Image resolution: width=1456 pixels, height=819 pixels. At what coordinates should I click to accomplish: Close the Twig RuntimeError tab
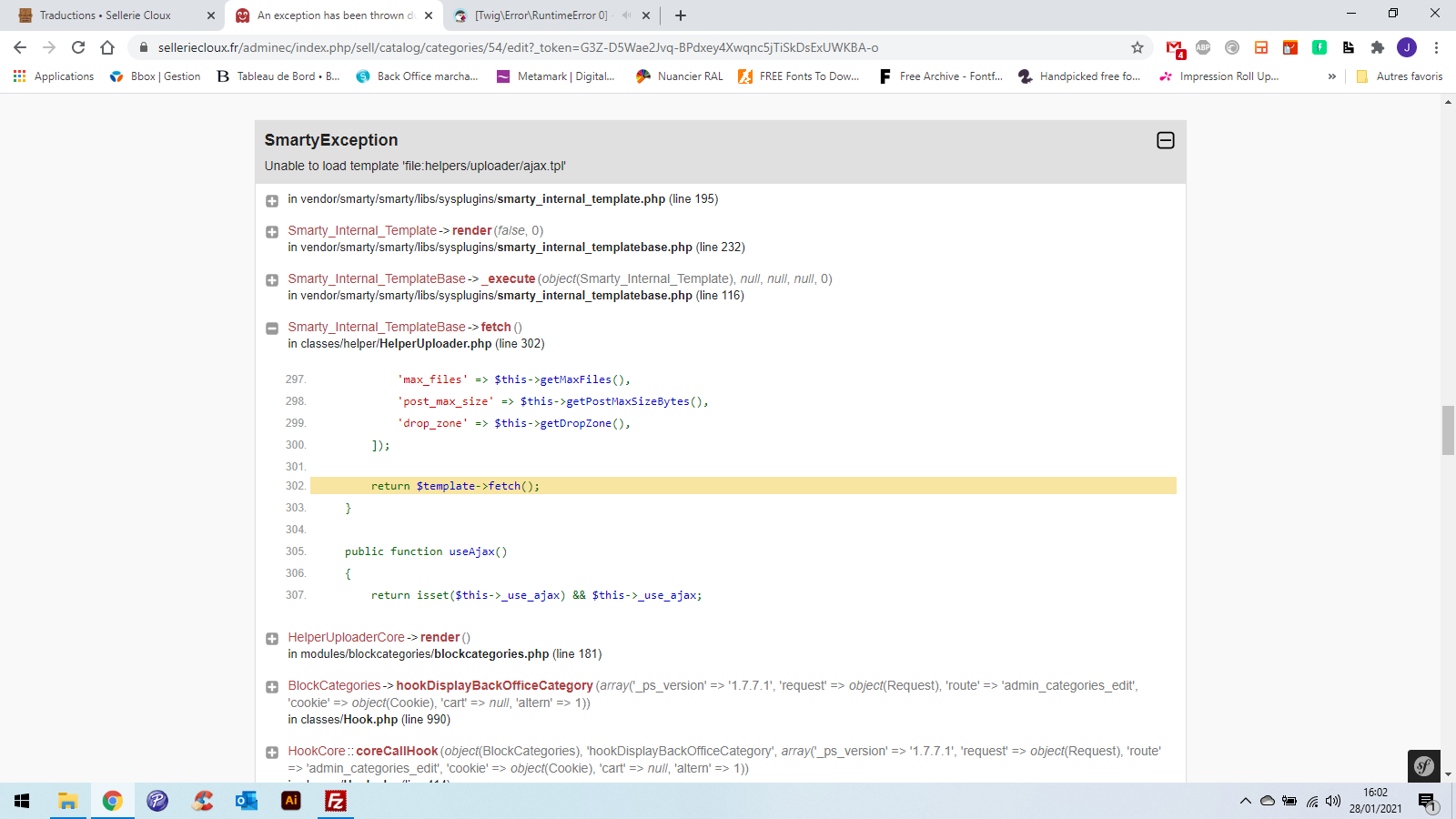click(x=646, y=15)
